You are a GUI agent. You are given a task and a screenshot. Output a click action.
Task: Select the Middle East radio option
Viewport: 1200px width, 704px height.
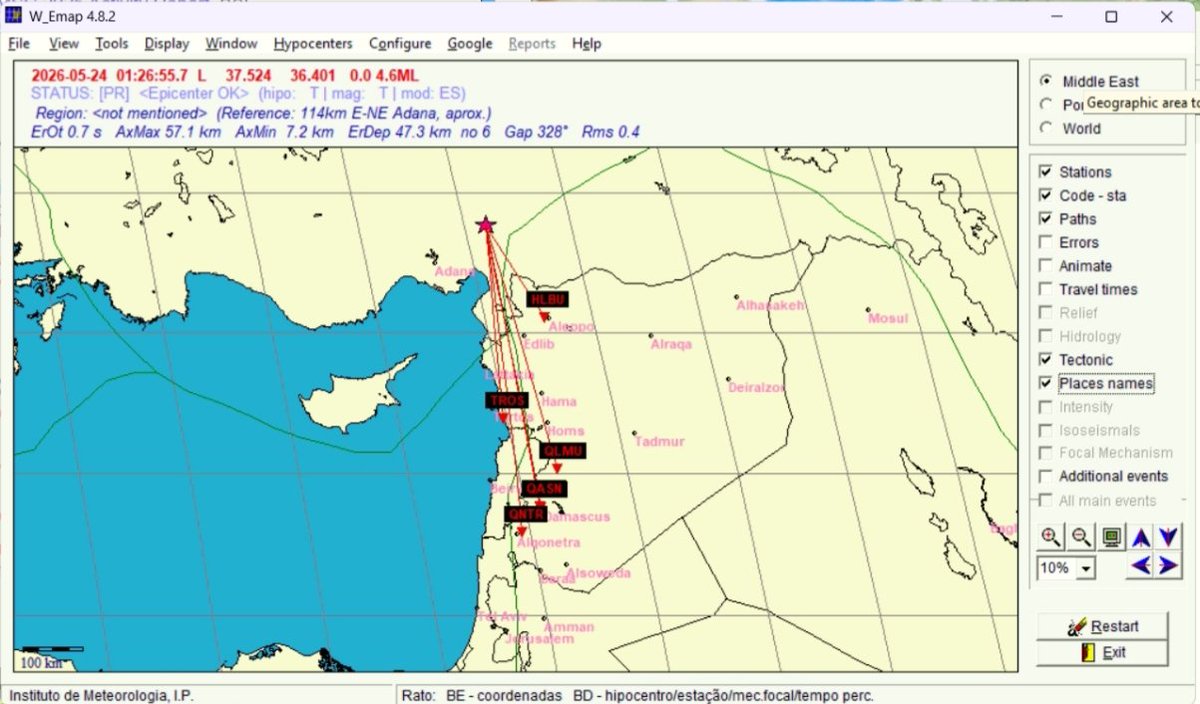[1046, 81]
